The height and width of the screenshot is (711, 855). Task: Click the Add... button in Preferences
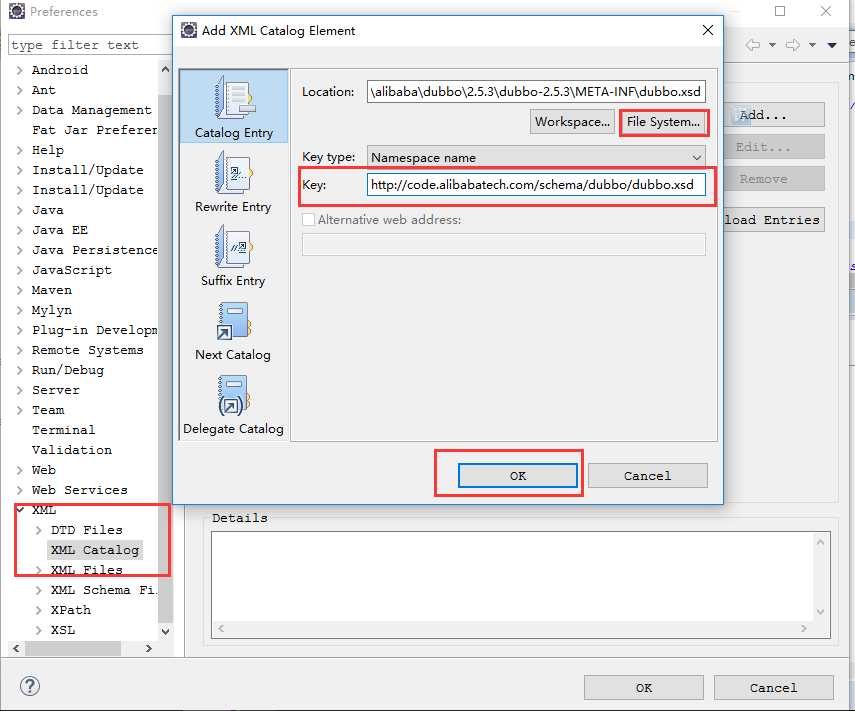point(774,115)
